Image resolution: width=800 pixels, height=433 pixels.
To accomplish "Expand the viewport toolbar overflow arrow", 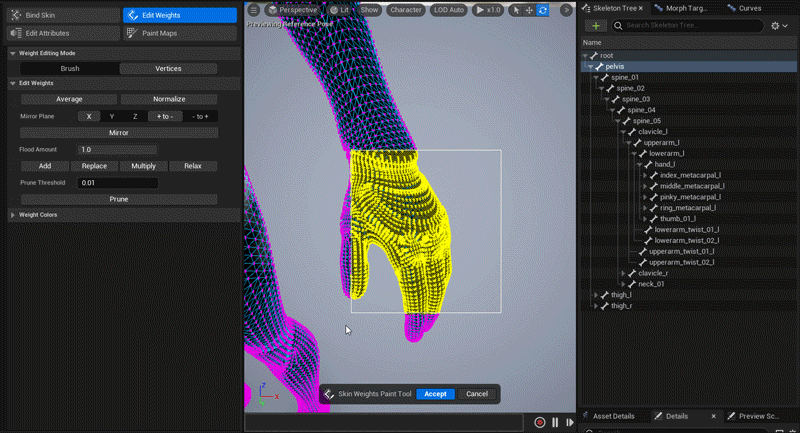I will click(566, 10).
